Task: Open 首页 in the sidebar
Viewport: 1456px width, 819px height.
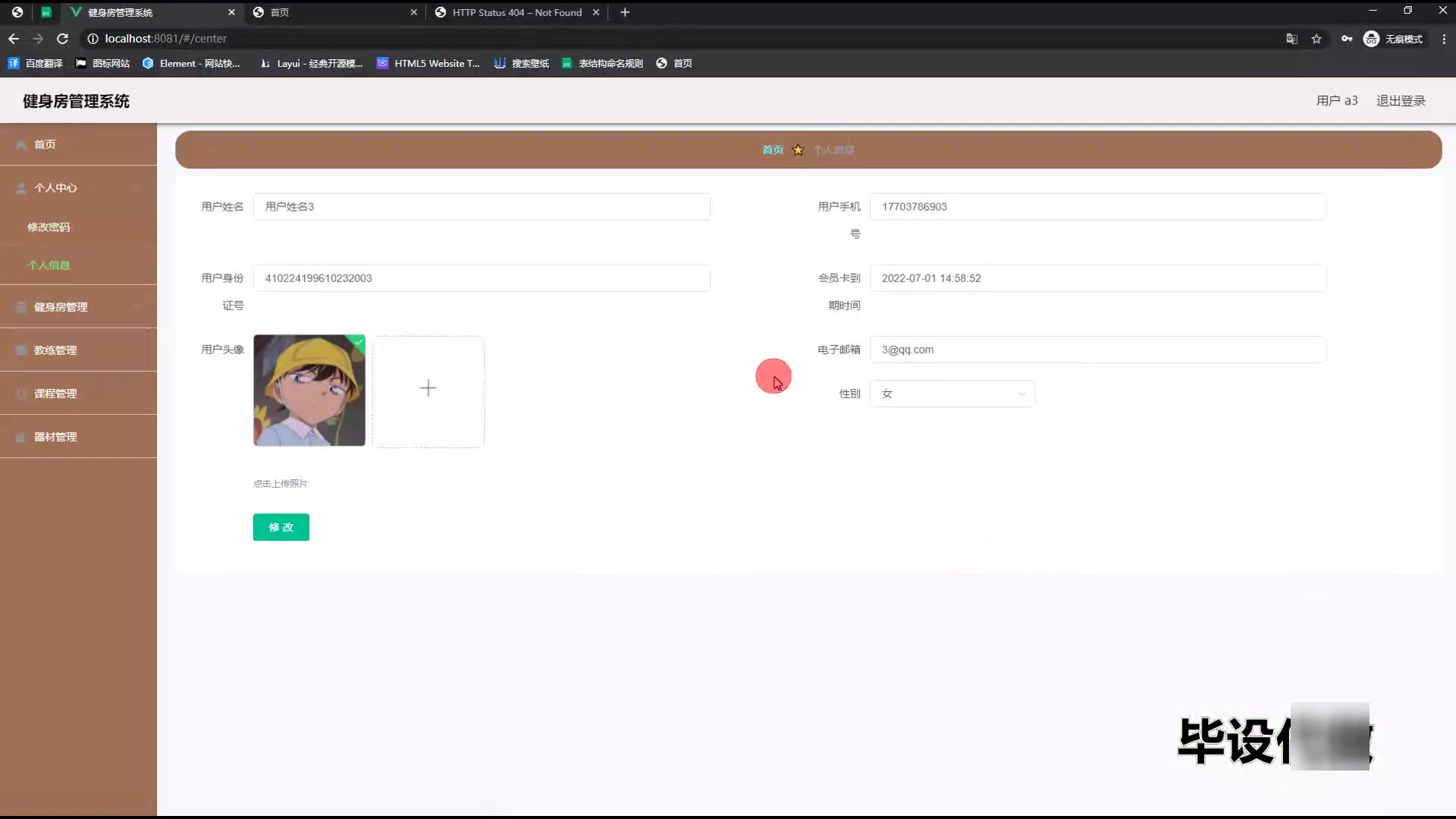Action: [x=78, y=144]
